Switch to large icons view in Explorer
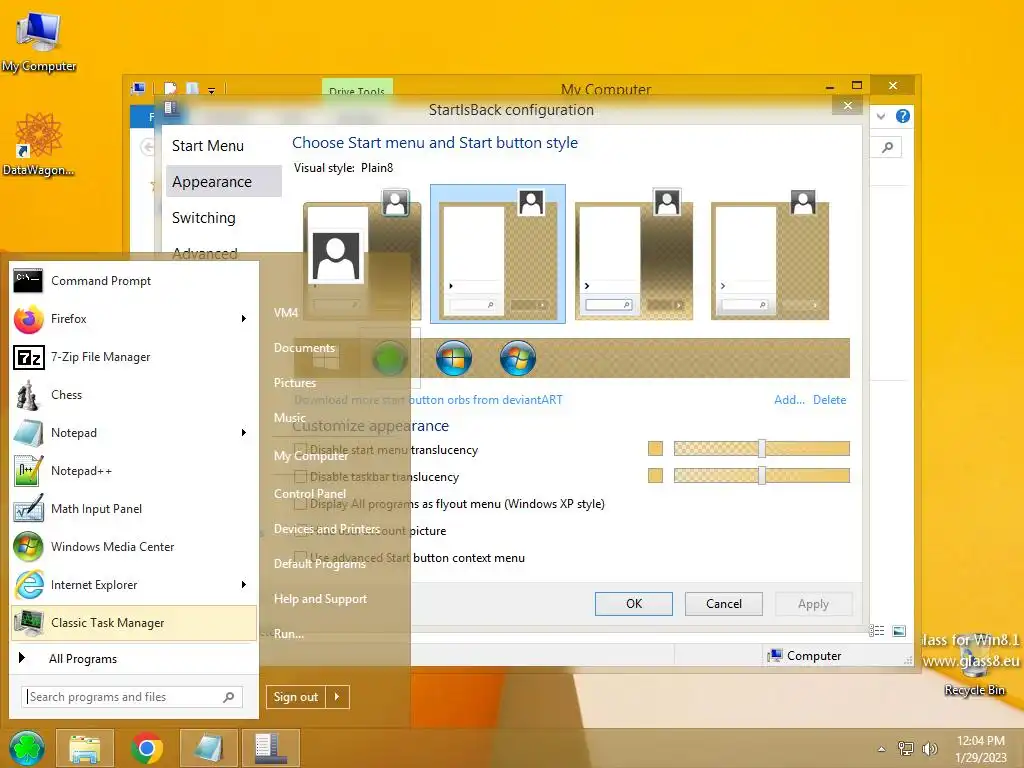The width and height of the screenshot is (1024, 768). [x=899, y=630]
